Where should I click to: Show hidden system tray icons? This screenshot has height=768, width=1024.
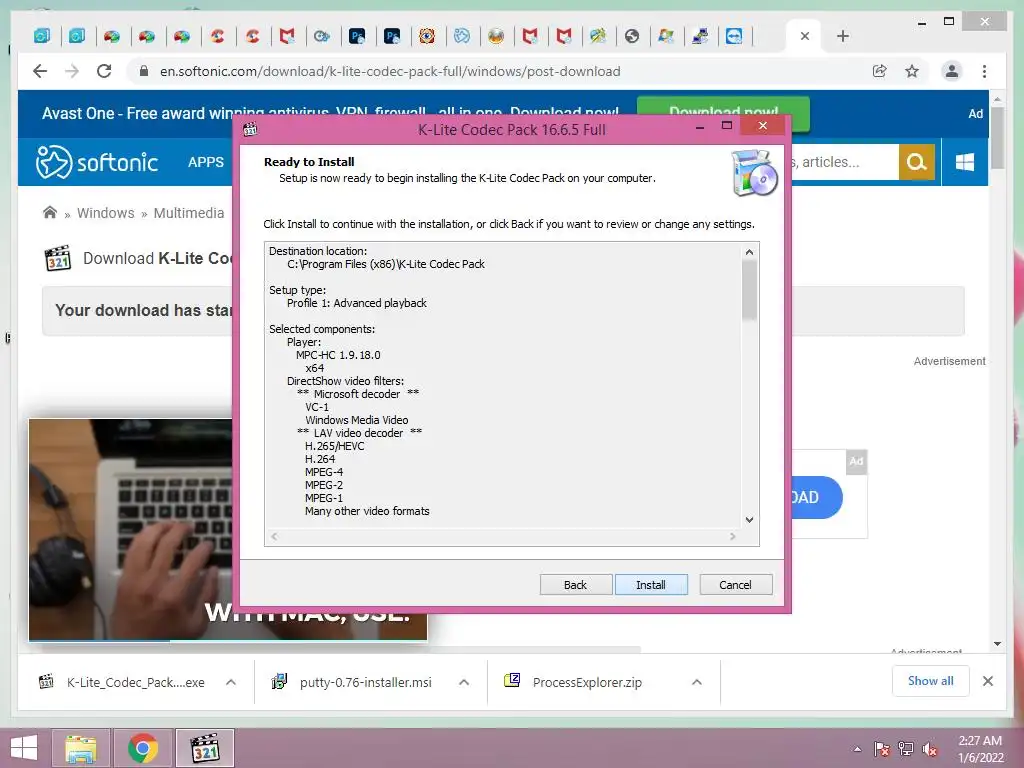pyautogui.click(x=857, y=749)
